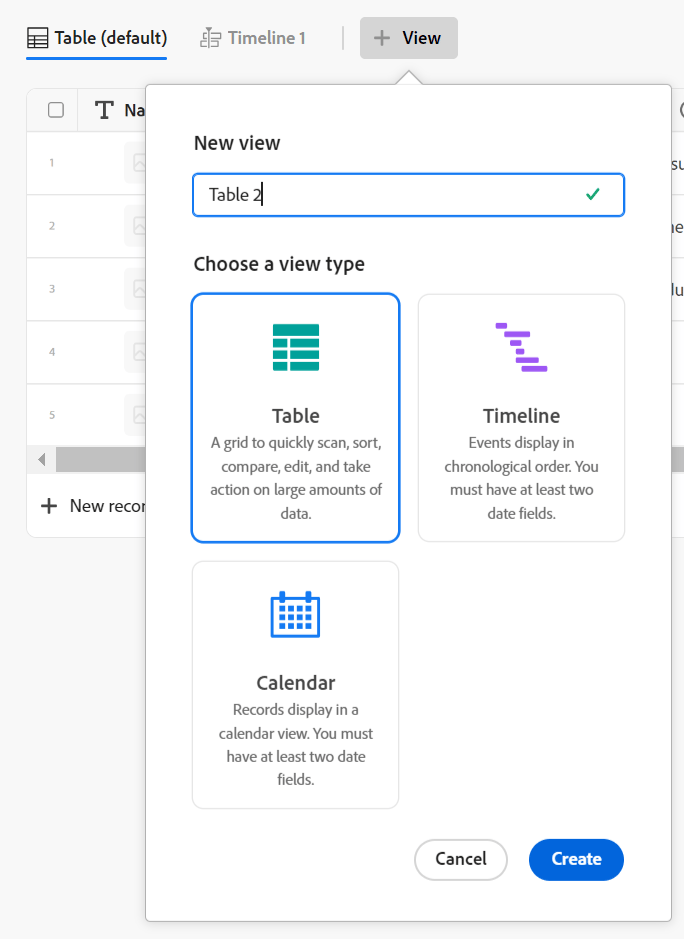Select the Timeline view type card
Image resolution: width=684 pixels, height=939 pixels.
coord(521,418)
